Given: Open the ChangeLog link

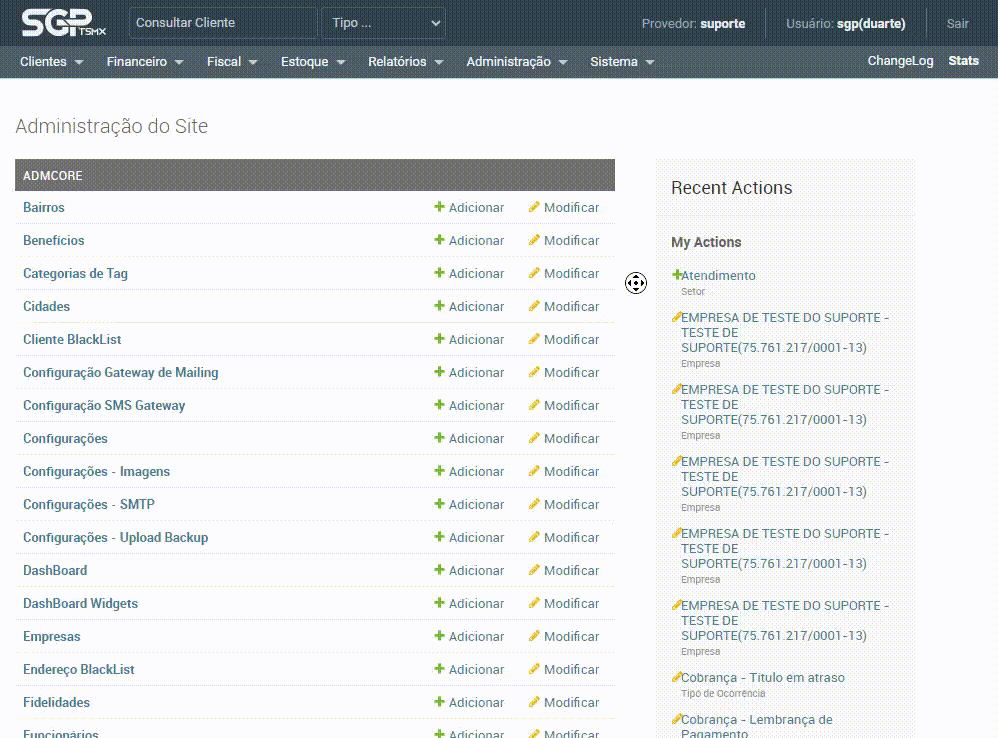Looking at the screenshot, I should (x=900, y=61).
